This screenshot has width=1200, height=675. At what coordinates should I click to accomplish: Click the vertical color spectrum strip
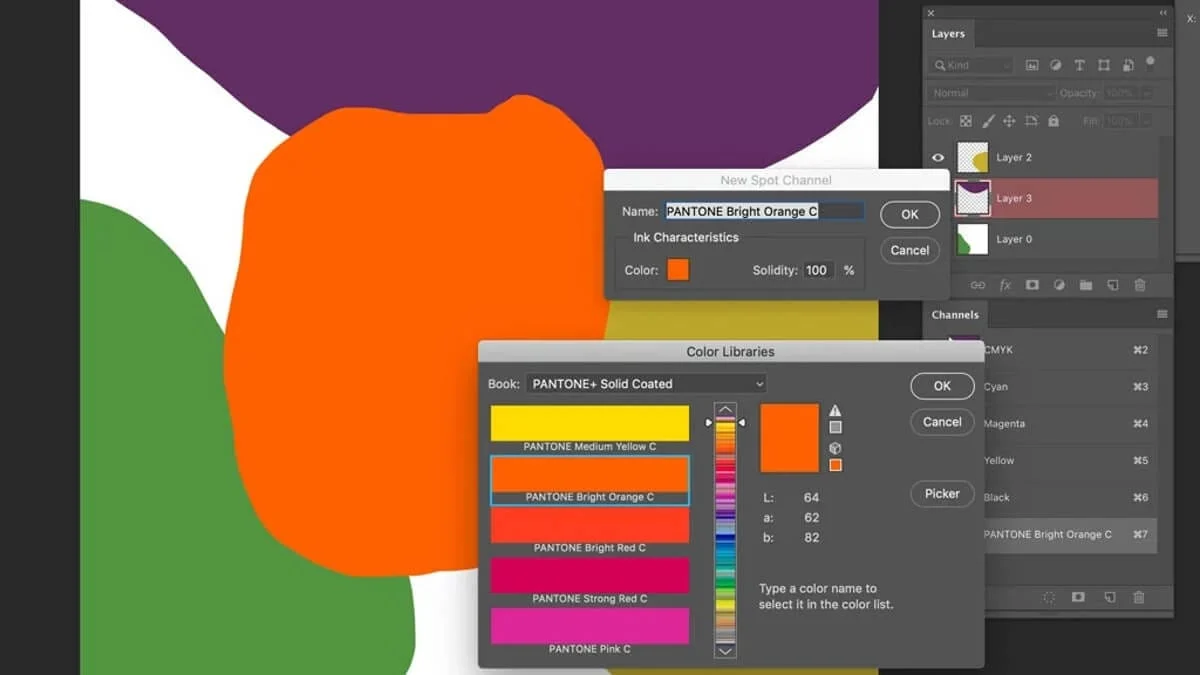point(726,530)
